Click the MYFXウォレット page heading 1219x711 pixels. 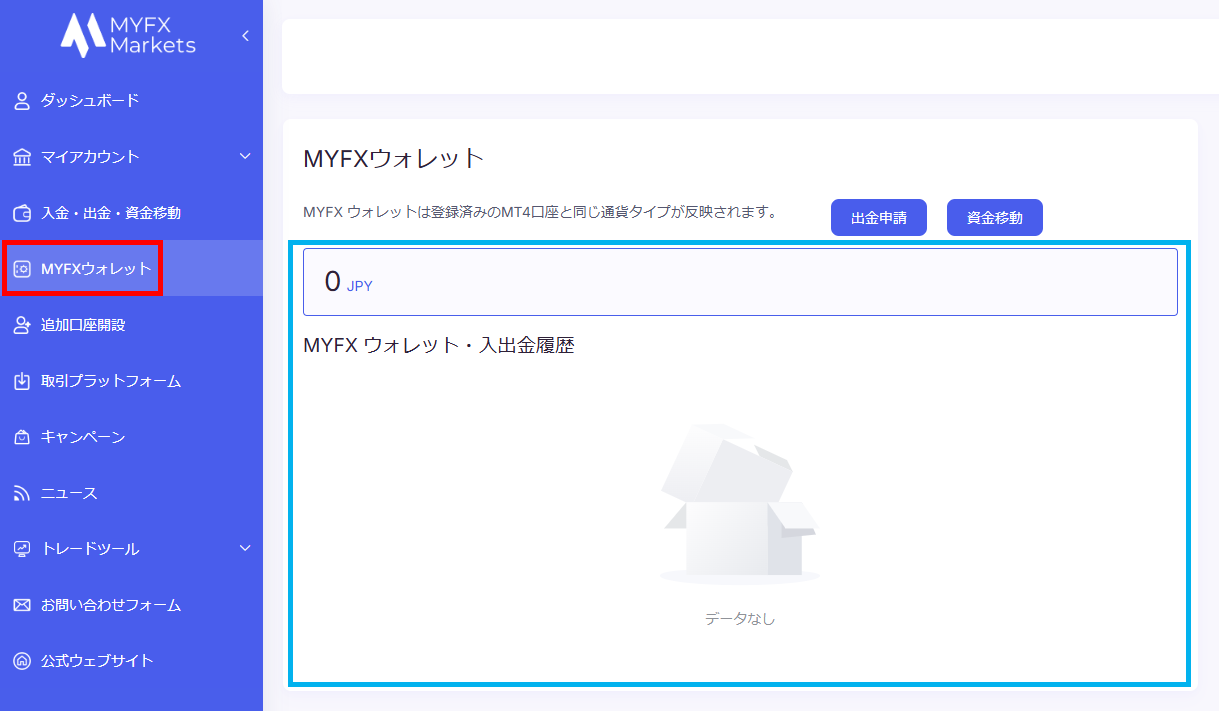point(394,159)
